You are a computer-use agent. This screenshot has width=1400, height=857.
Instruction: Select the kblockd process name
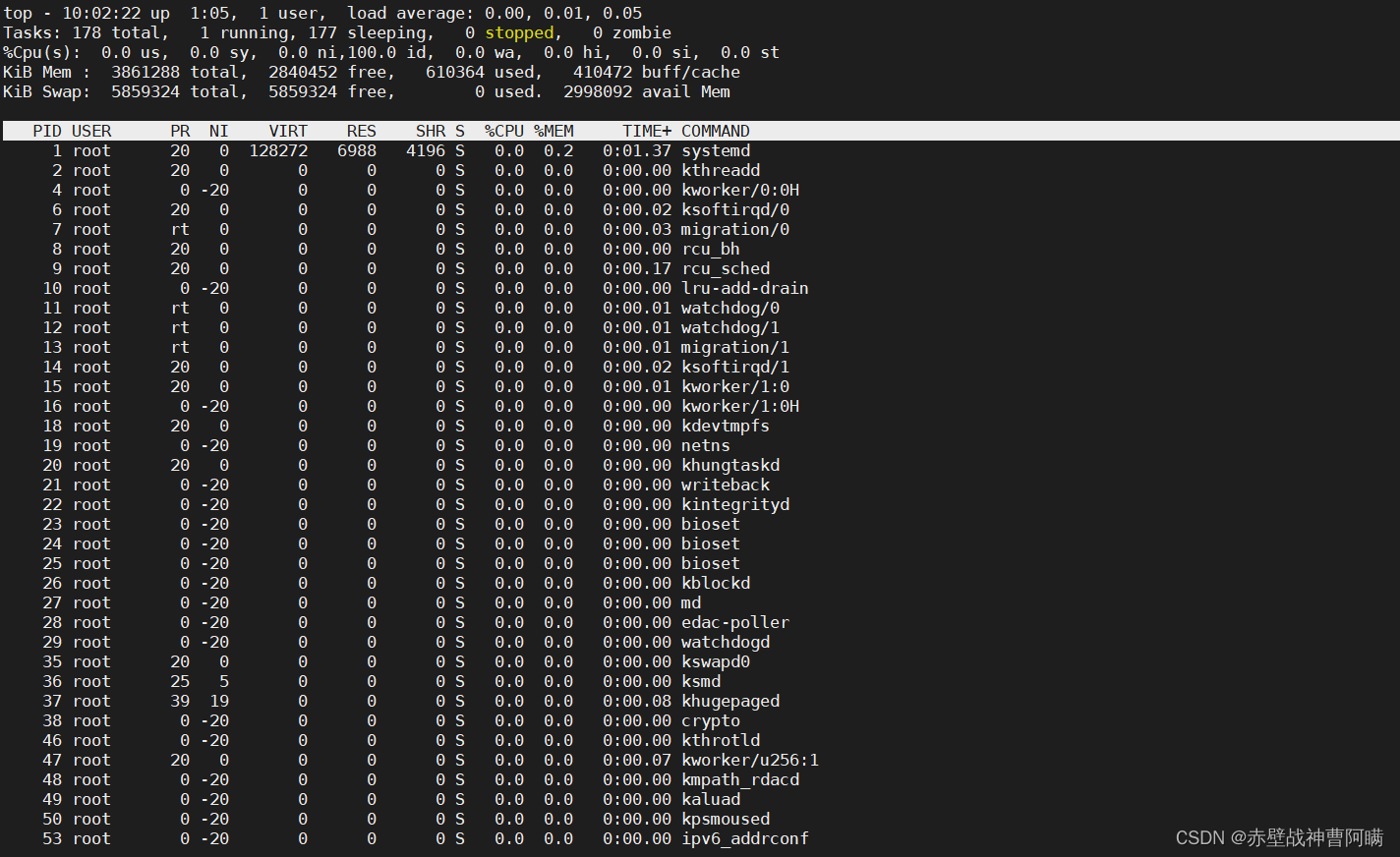(716, 583)
